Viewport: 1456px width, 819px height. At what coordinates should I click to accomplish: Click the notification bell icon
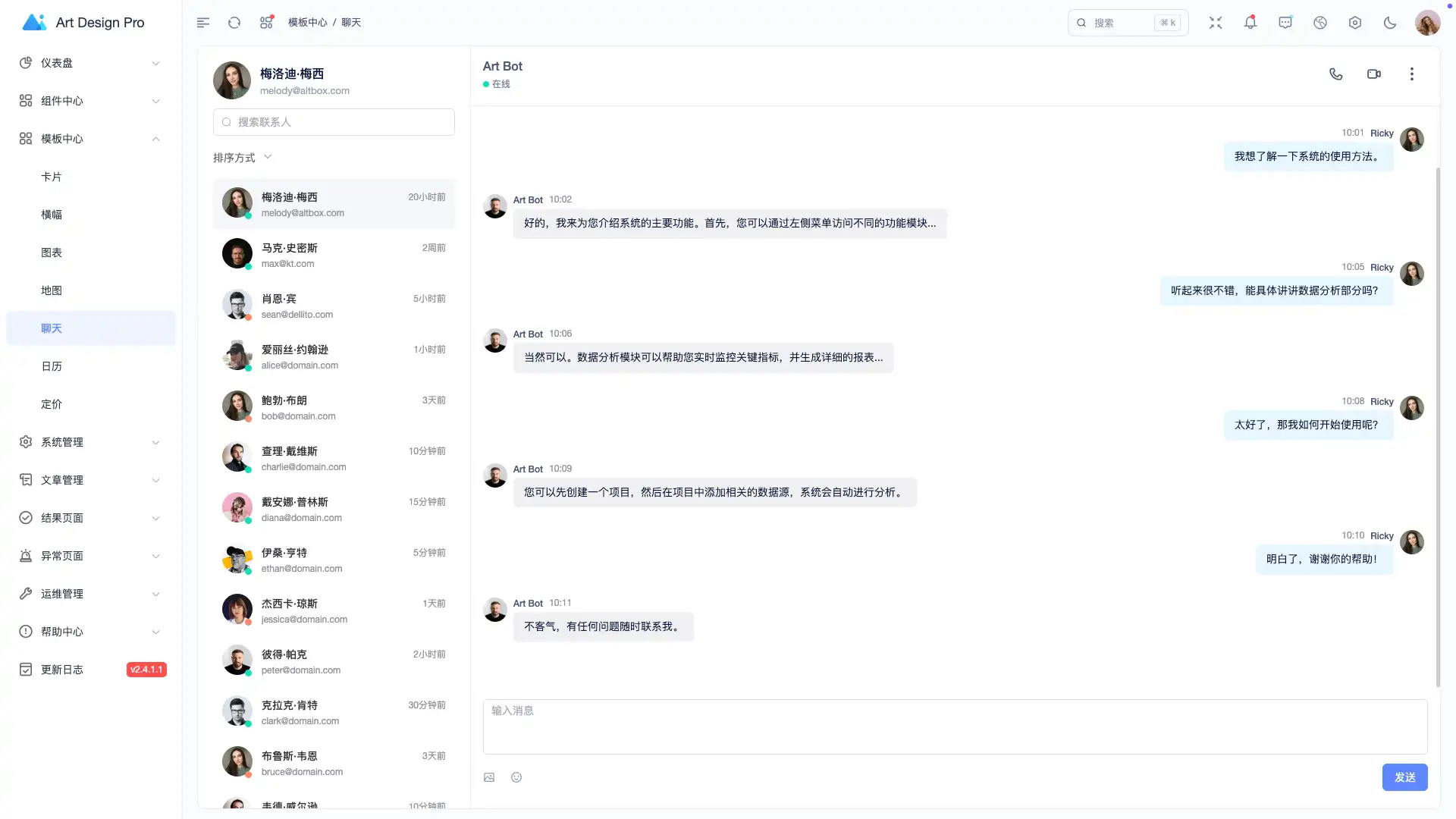coord(1250,23)
